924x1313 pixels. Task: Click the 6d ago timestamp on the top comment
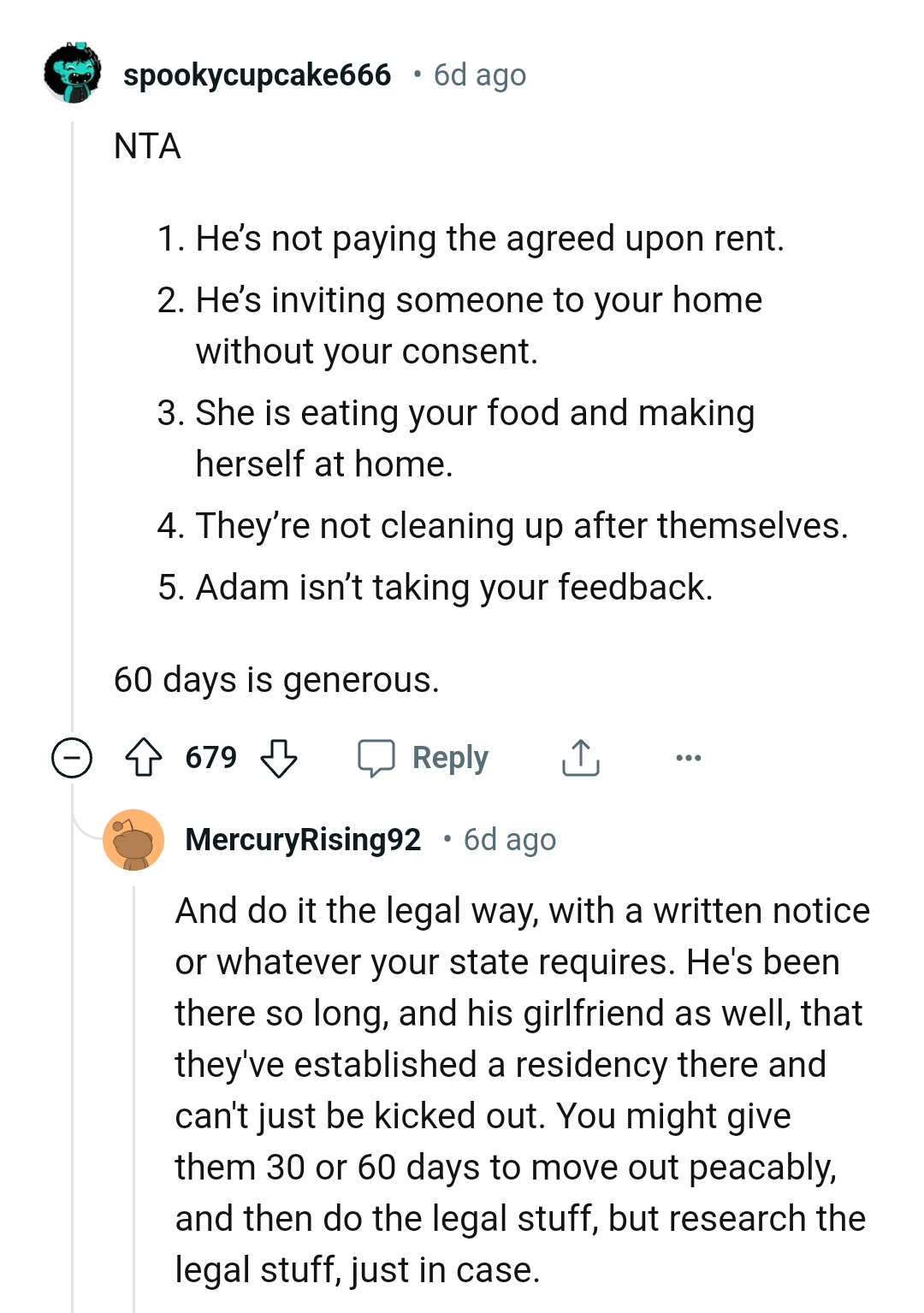click(479, 75)
